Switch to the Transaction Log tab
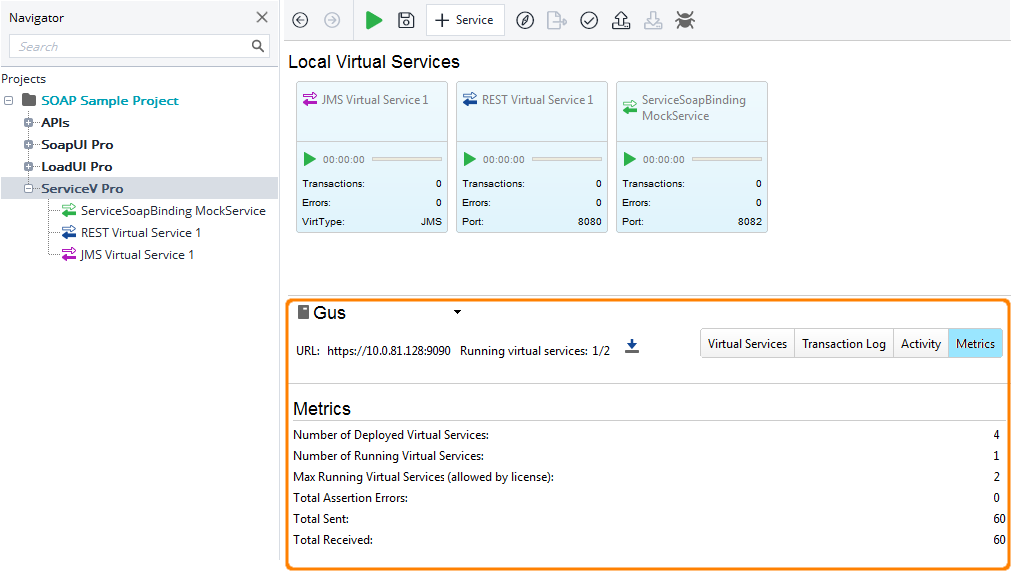Image resolution: width=1011 pixels, height=572 pixels. (x=843, y=344)
